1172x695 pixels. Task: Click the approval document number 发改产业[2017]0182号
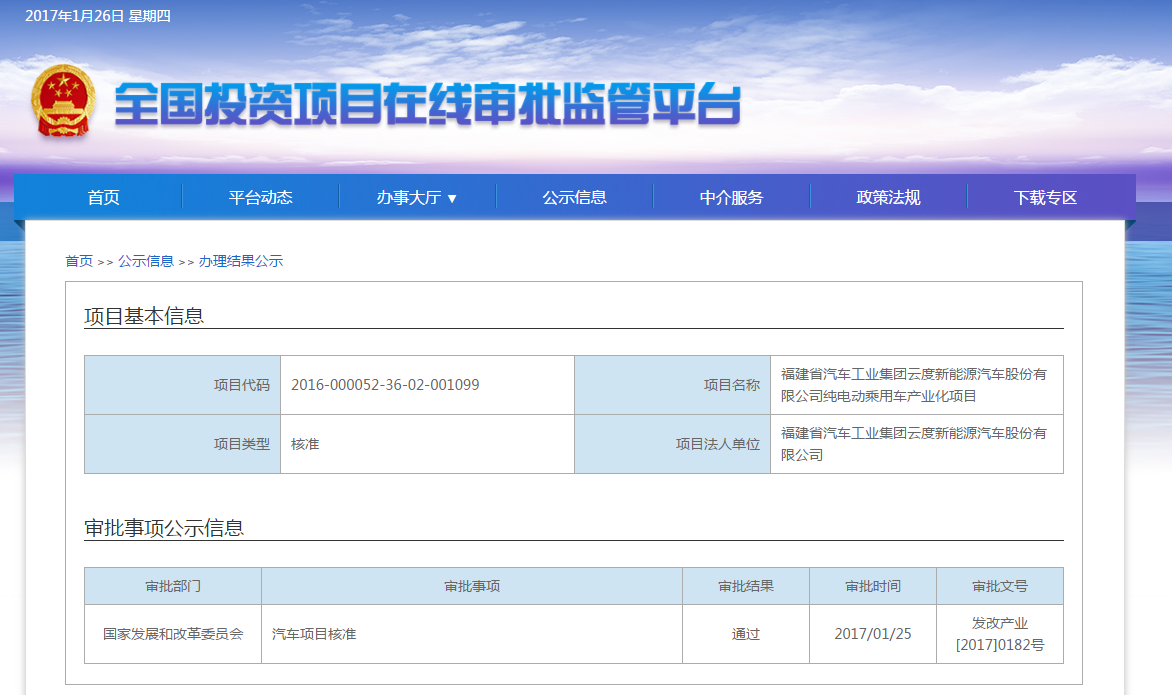(999, 634)
